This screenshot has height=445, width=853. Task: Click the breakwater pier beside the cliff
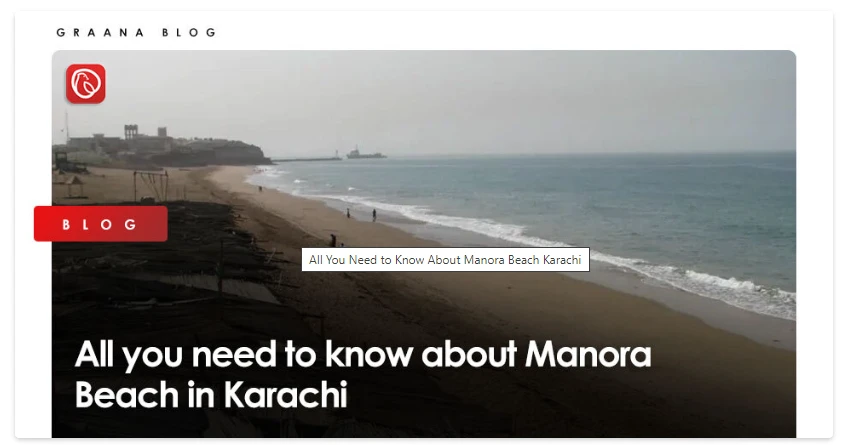306,159
